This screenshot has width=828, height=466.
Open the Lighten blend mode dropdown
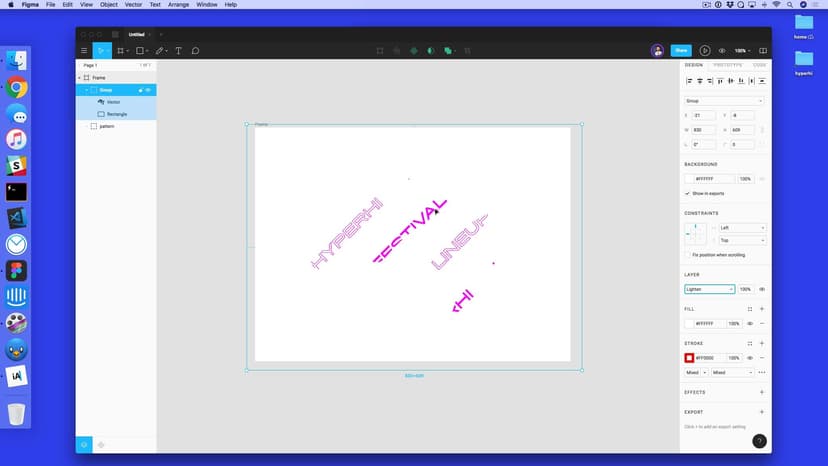[709, 289]
